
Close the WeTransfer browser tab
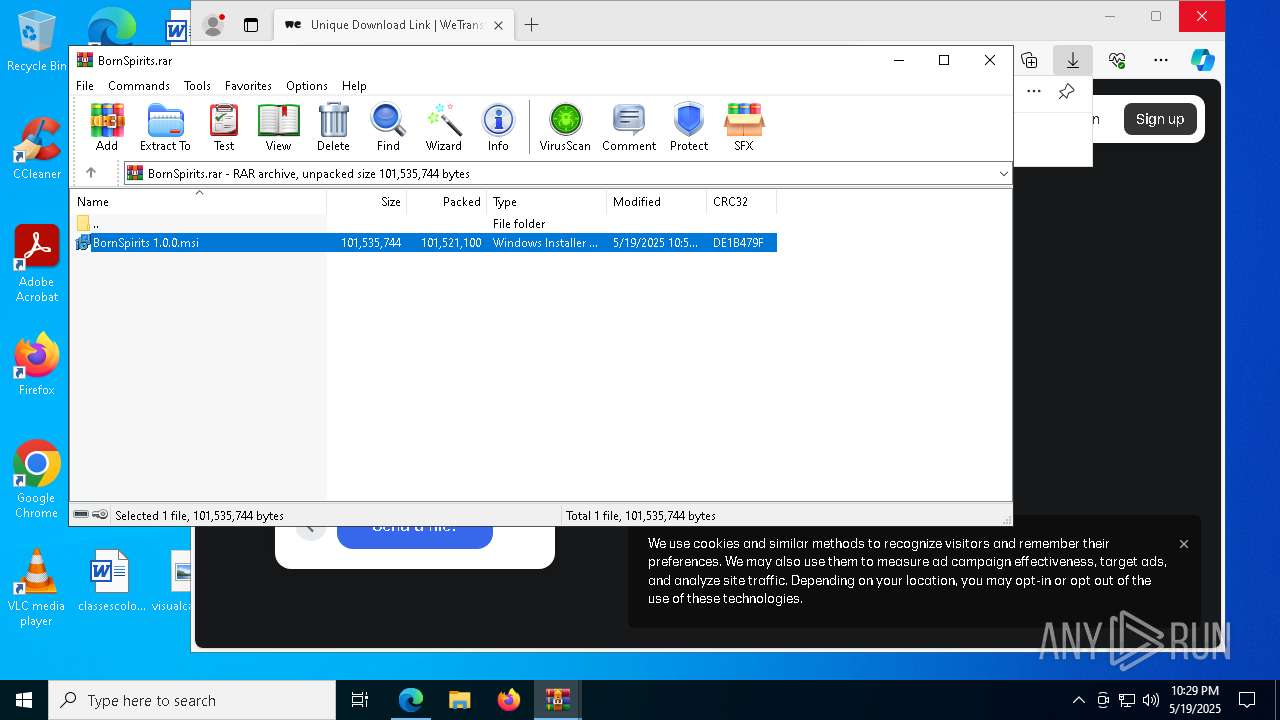(498, 25)
